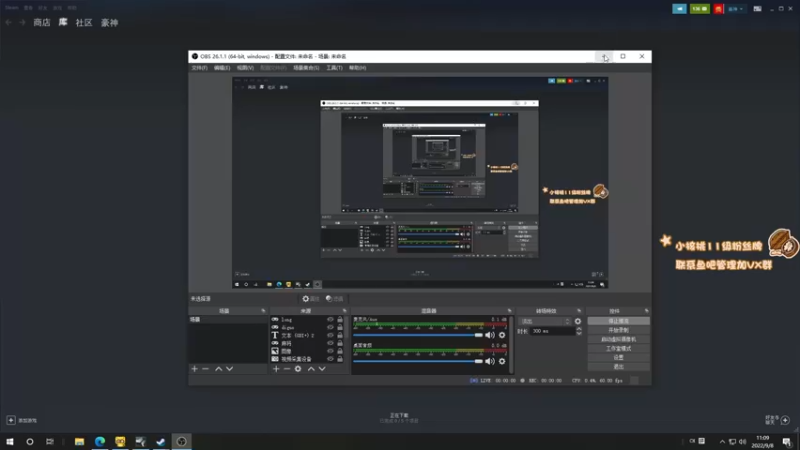Open gear settings for desktop audio channel
The height and width of the screenshot is (450, 800).
coord(502,361)
